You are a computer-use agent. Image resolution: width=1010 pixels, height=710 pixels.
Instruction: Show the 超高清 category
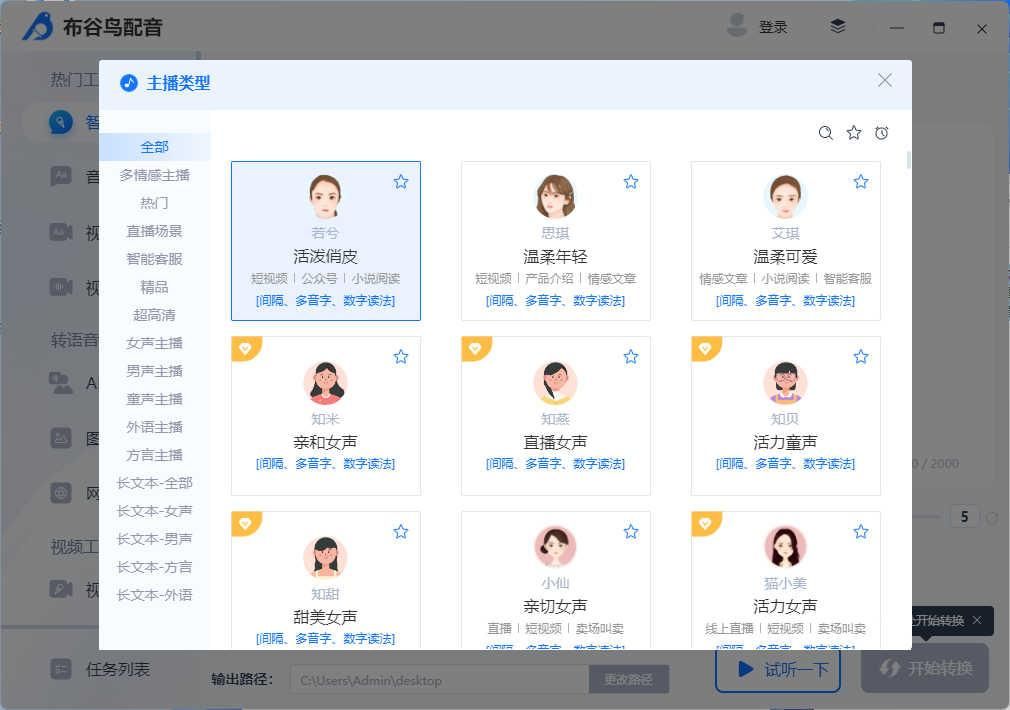coord(155,315)
